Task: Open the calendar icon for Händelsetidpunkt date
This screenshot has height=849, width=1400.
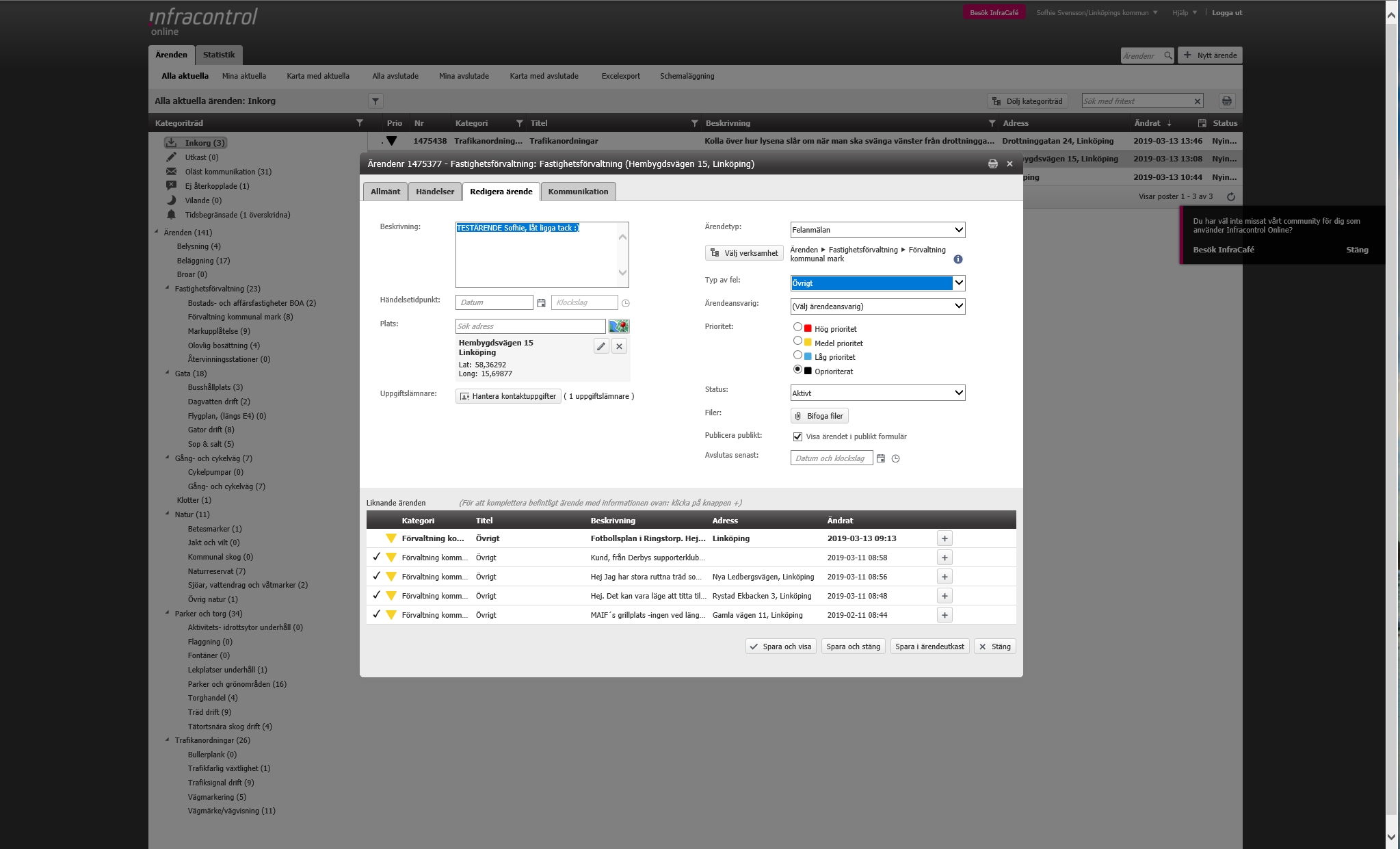Action: point(541,303)
